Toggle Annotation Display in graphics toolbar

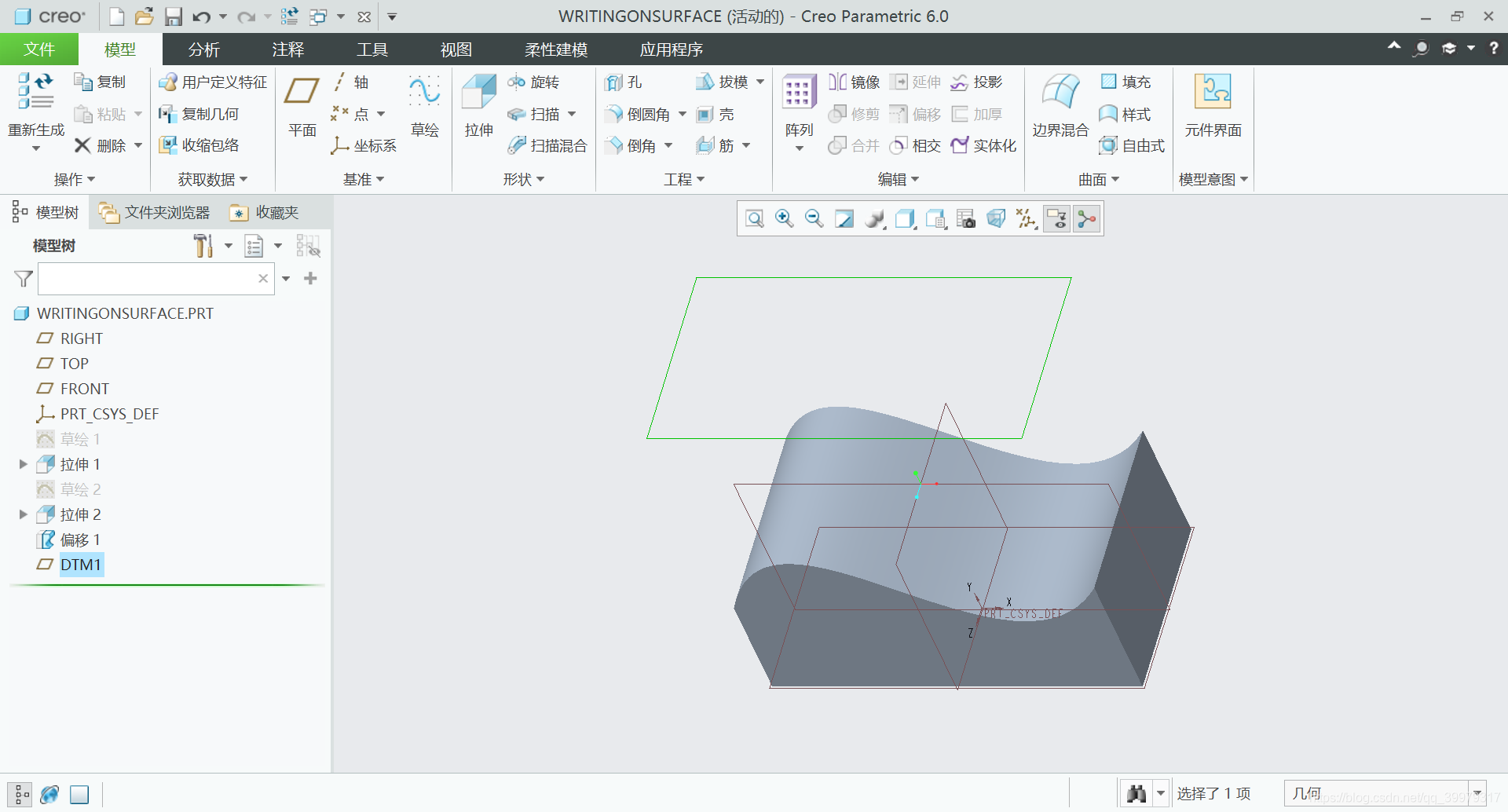click(1057, 219)
